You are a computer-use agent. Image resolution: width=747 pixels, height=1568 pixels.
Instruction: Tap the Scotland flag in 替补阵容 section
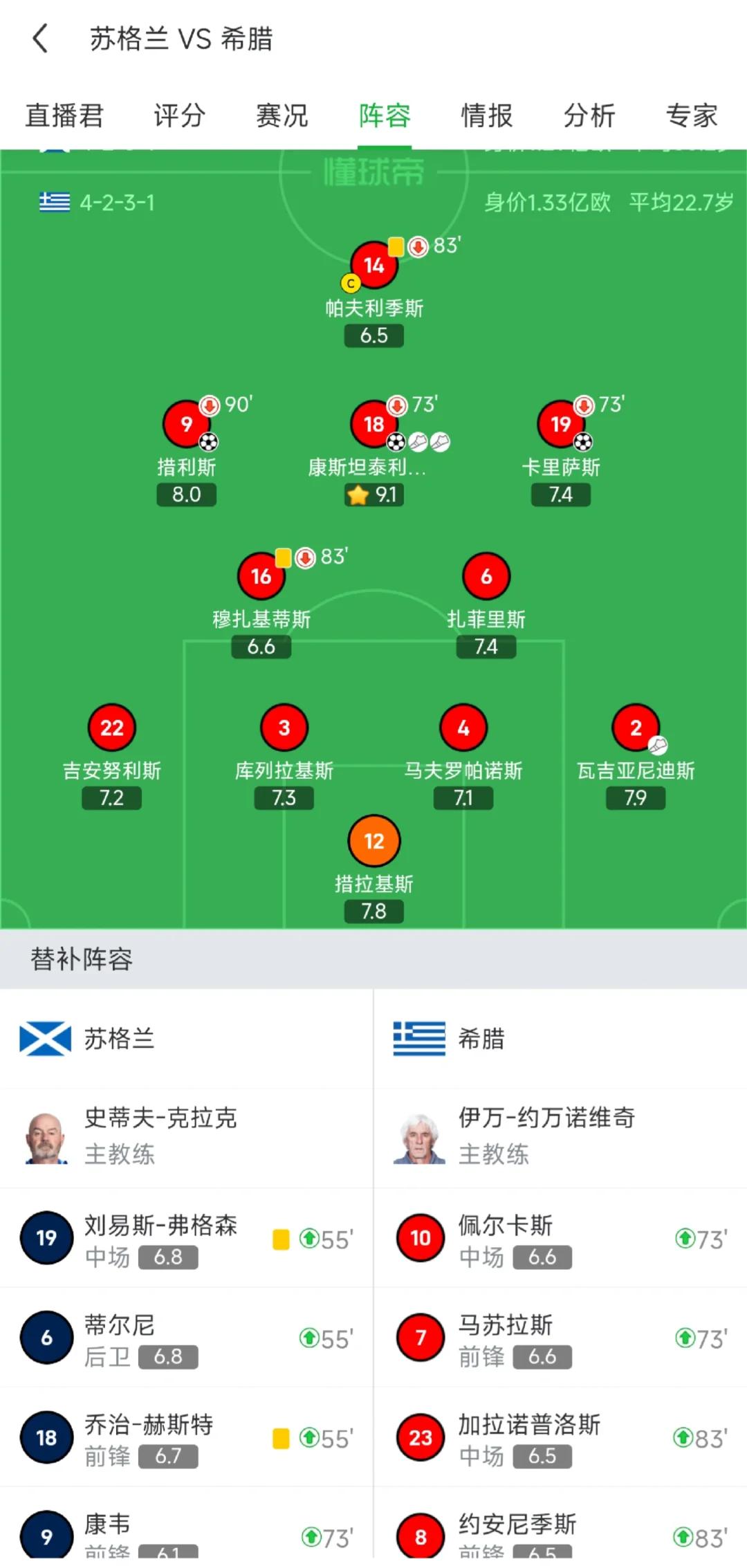[x=46, y=1037]
